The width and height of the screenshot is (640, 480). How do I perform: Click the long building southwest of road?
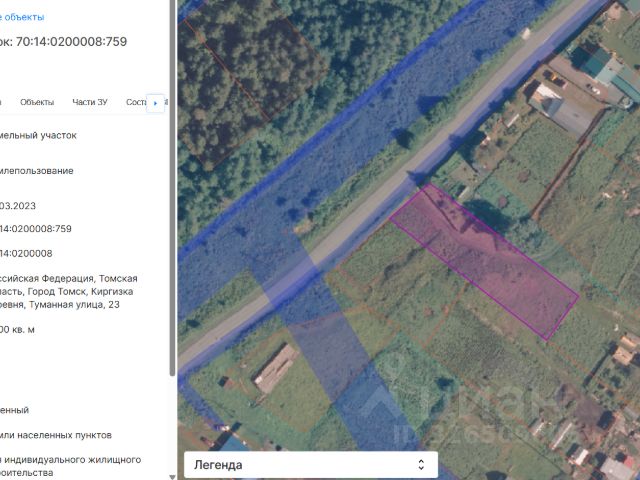pos(276,369)
